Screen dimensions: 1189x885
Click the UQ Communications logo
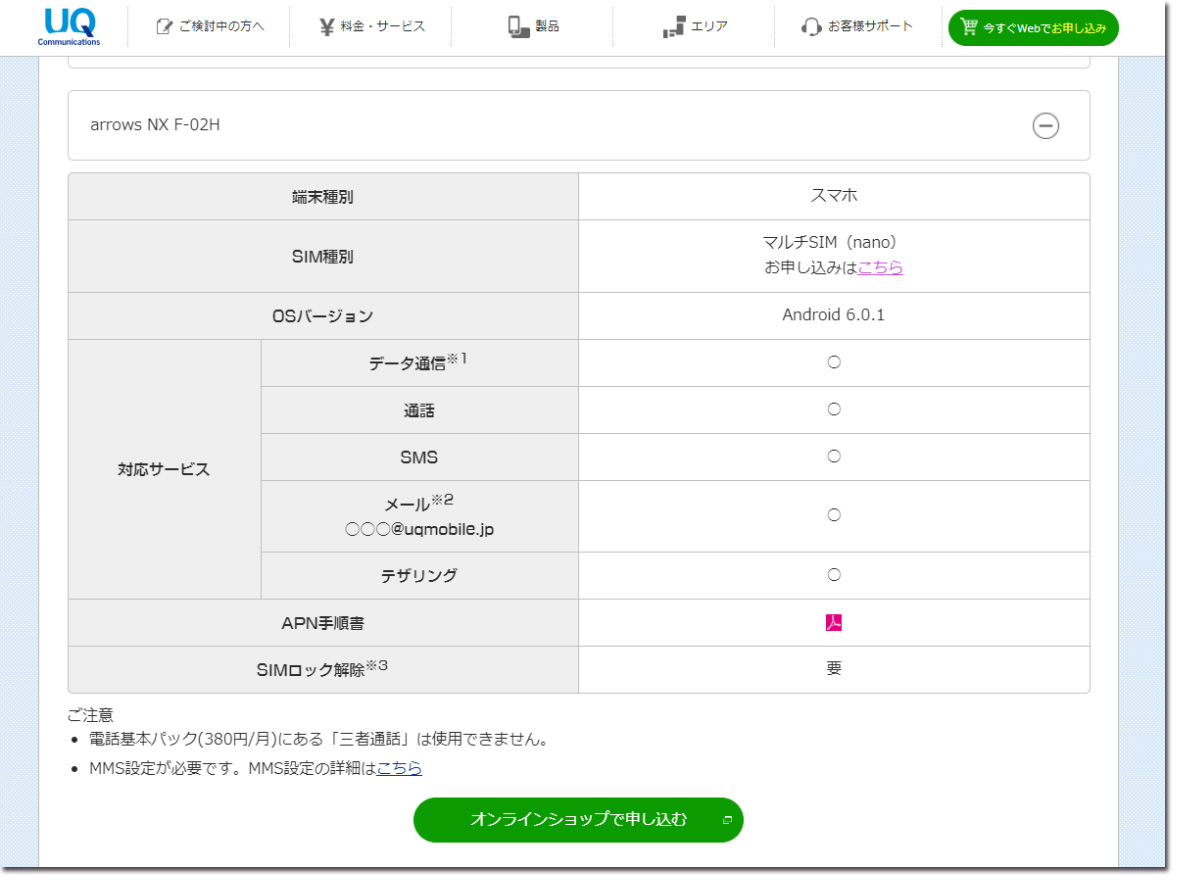[x=69, y=26]
